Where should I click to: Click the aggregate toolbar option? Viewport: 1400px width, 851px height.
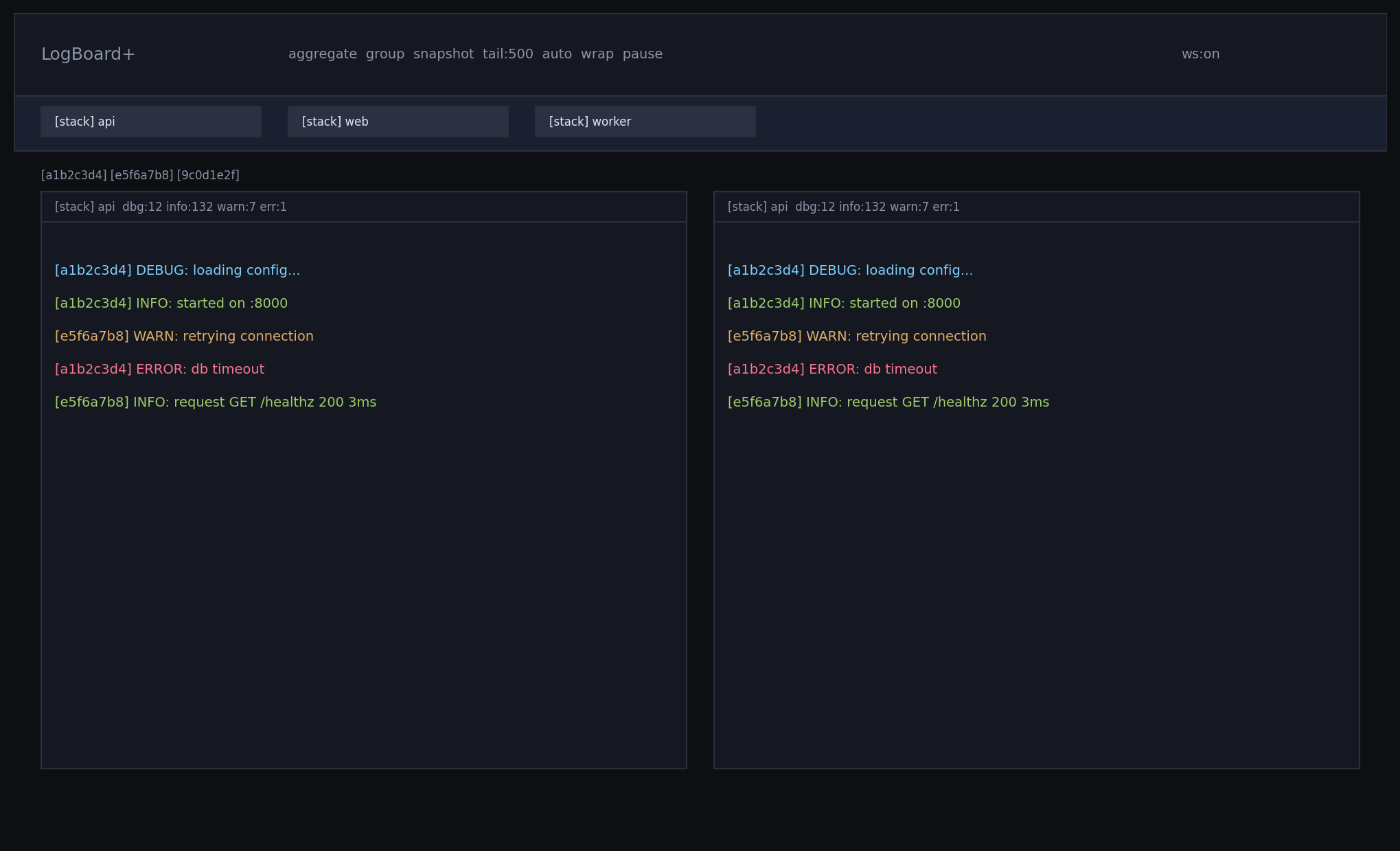322,54
